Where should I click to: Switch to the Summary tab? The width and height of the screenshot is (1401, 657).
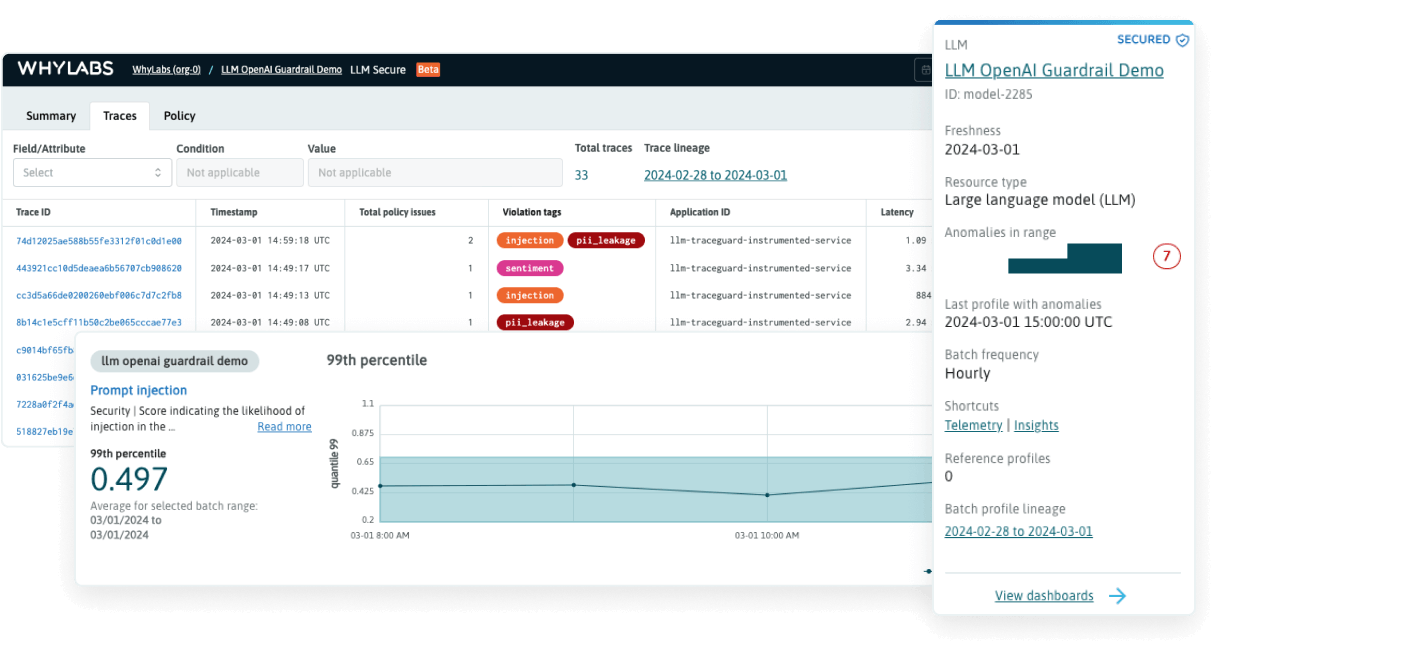[51, 115]
